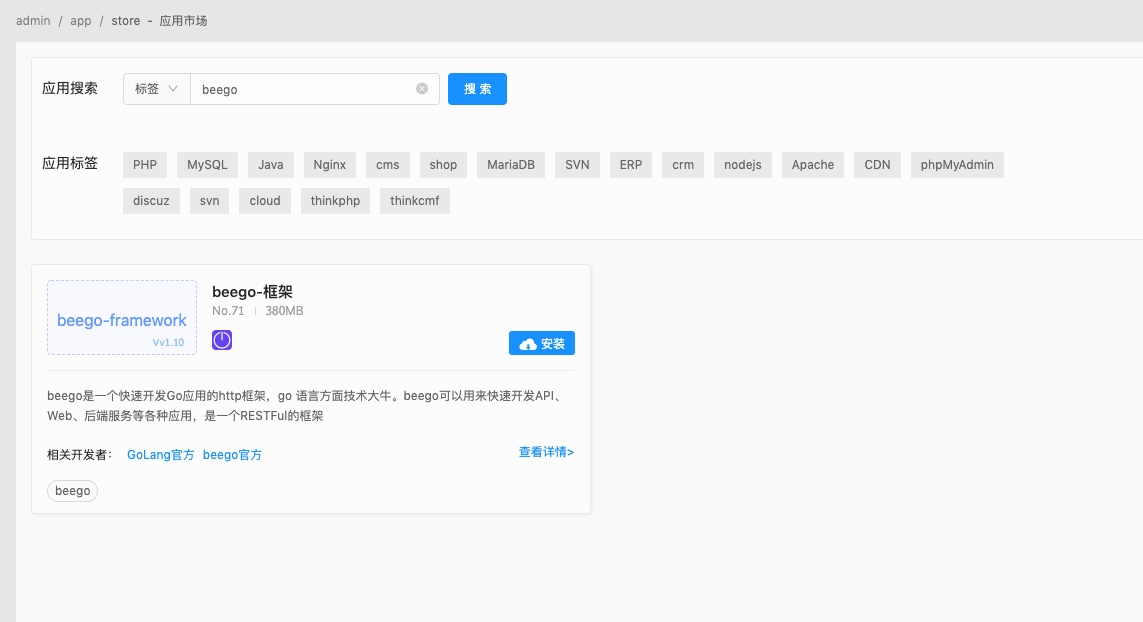Choose the crm tag
Viewport: 1143px width, 622px height.
(683, 165)
